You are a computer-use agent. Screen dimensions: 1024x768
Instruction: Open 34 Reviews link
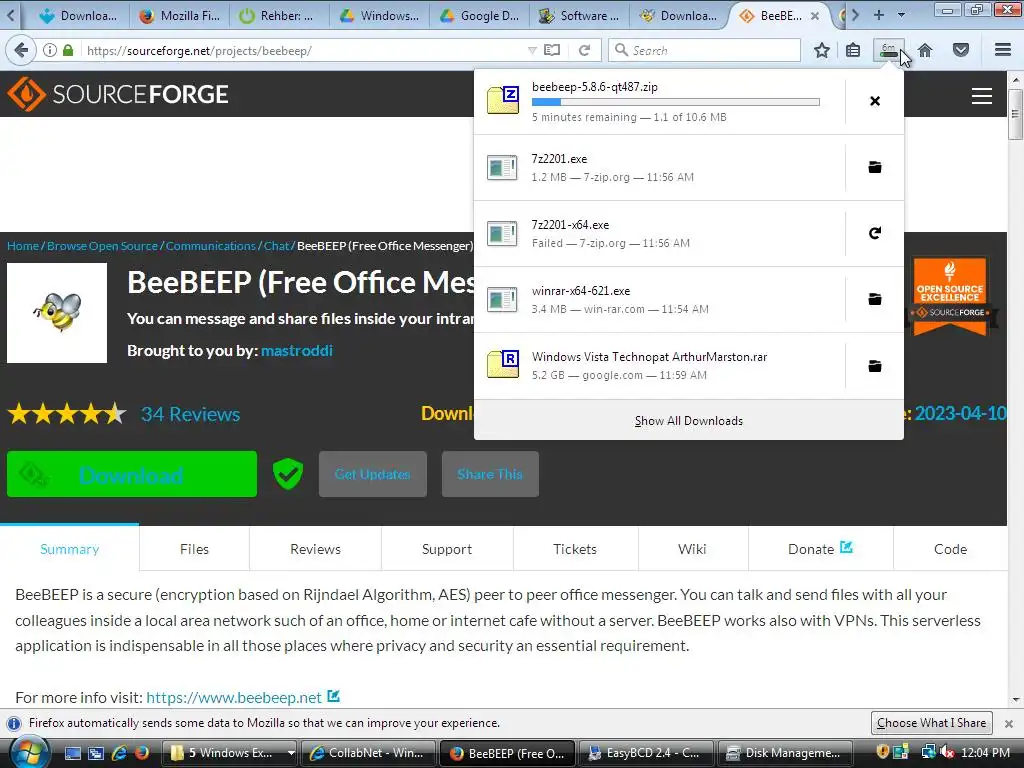point(190,414)
